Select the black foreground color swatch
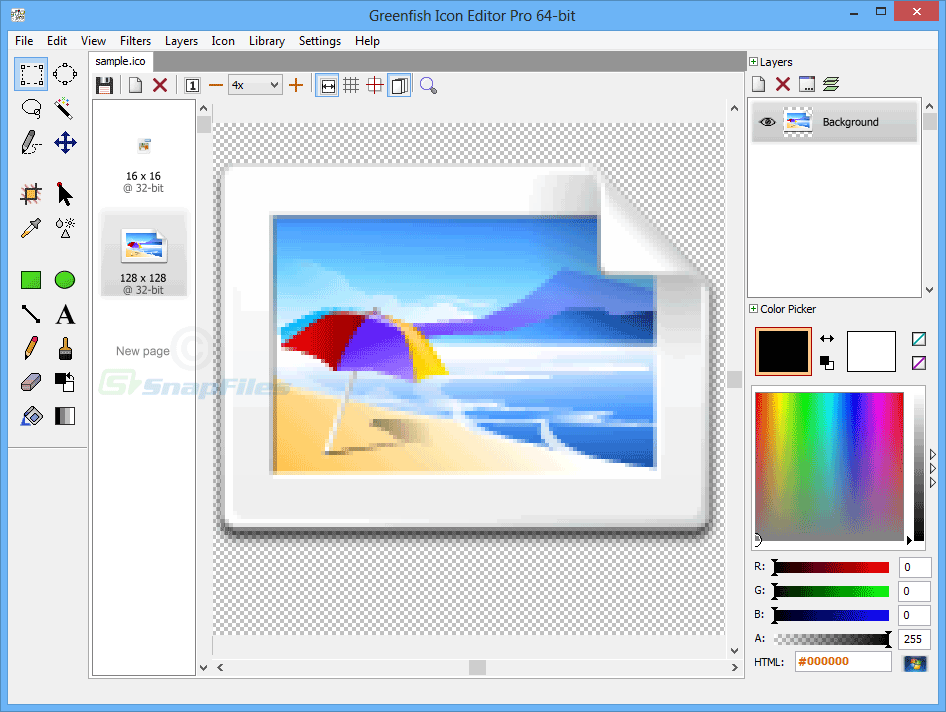The height and width of the screenshot is (712, 946). click(x=783, y=351)
